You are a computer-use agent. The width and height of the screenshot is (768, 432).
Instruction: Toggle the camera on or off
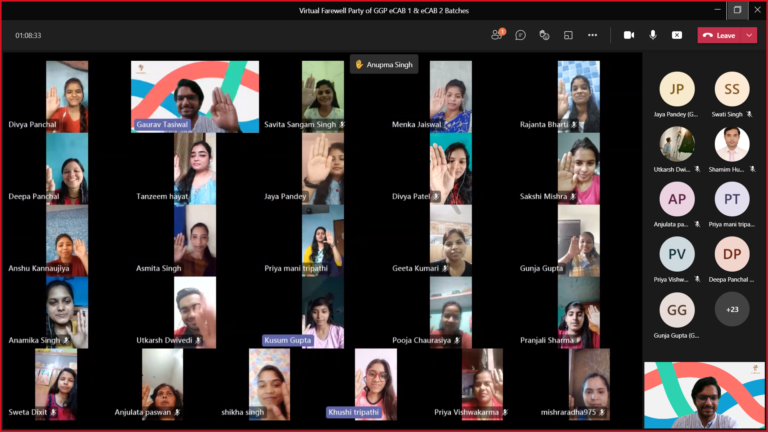[x=629, y=35]
